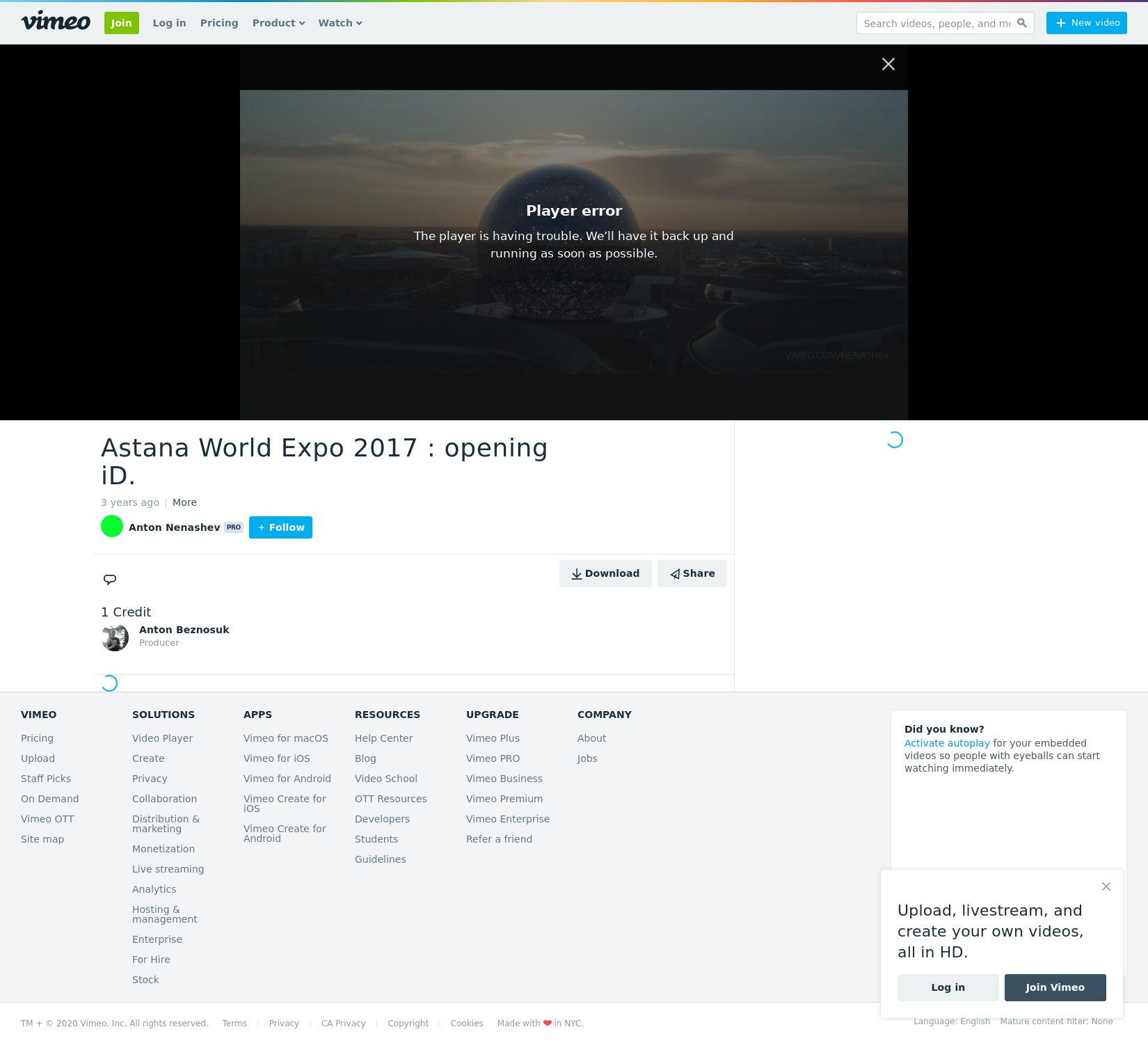Viewport: 1148px width, 1043px height.
Task: Open the comments speech bubble icon
Action: (110, 580)
